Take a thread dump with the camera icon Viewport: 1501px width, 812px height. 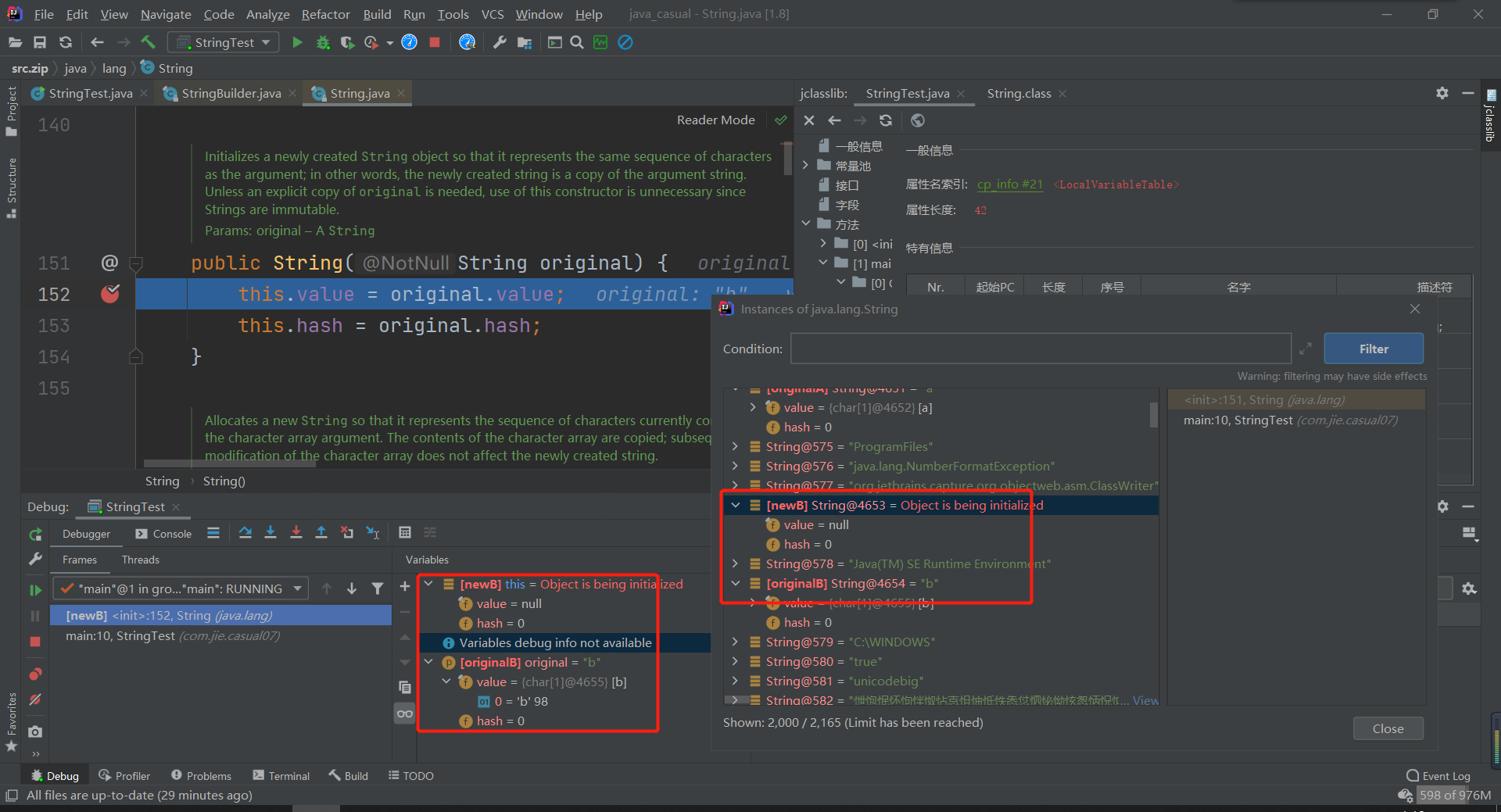click(35, 732)
